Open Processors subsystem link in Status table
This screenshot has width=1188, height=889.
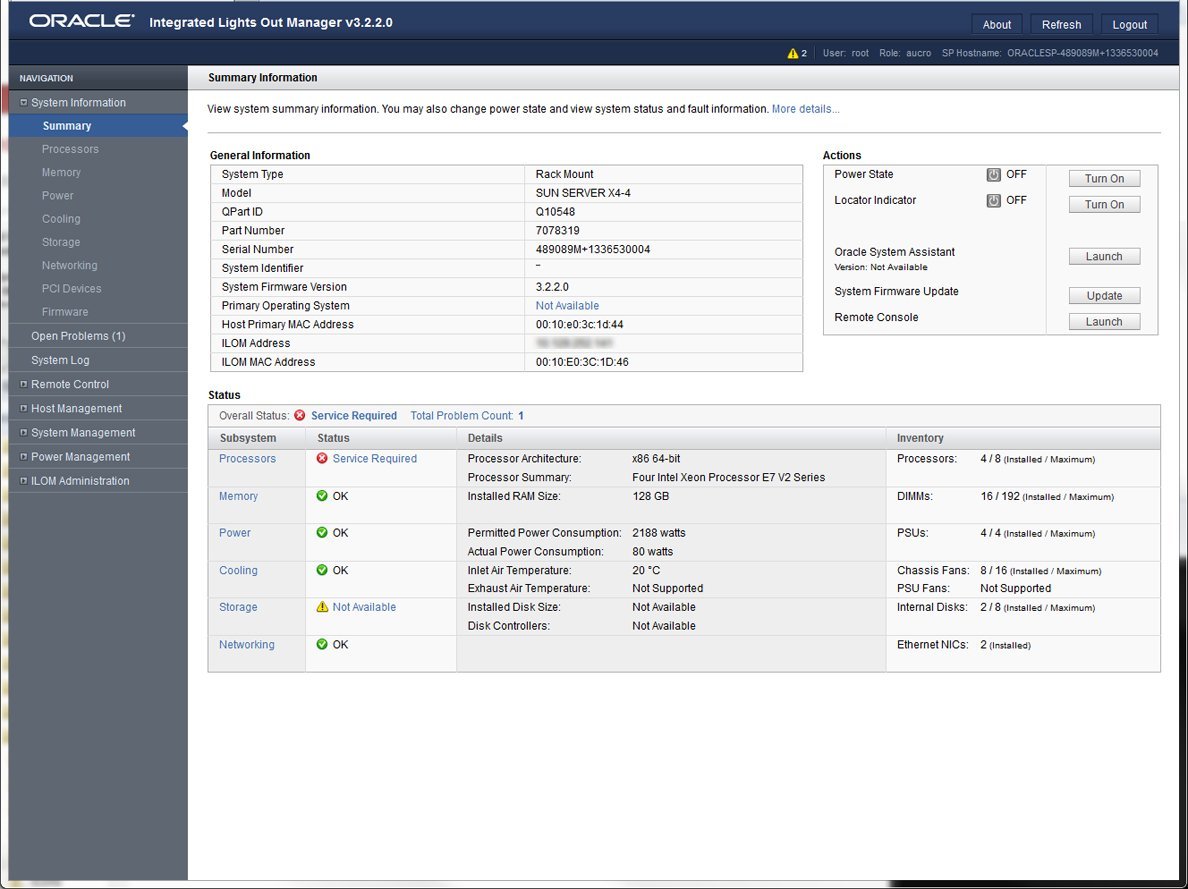click(248, 459)
